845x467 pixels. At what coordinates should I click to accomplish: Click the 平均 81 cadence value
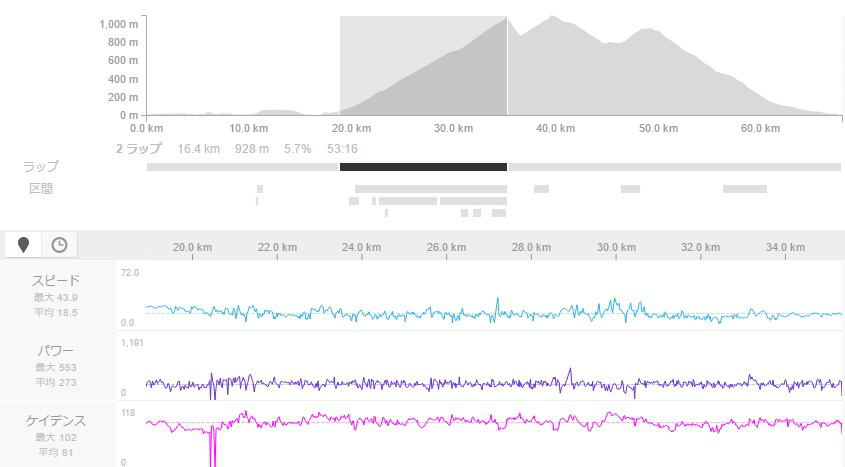[56, 452]
